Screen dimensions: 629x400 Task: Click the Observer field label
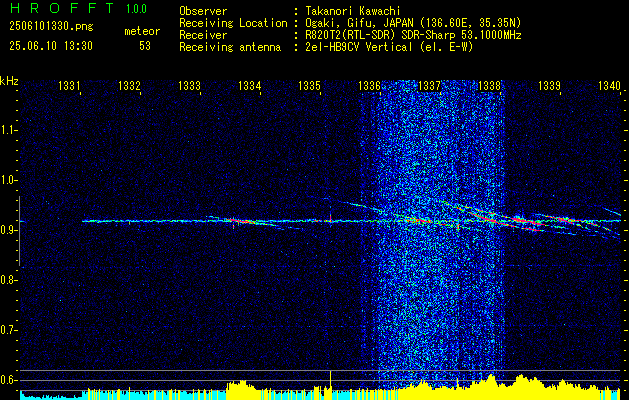203,11
